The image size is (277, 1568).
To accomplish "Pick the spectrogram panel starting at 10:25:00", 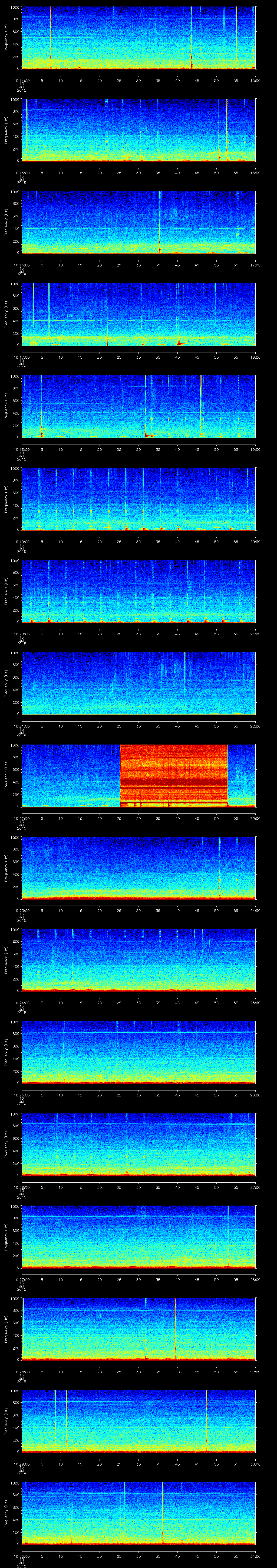I will pos(139,1052).
